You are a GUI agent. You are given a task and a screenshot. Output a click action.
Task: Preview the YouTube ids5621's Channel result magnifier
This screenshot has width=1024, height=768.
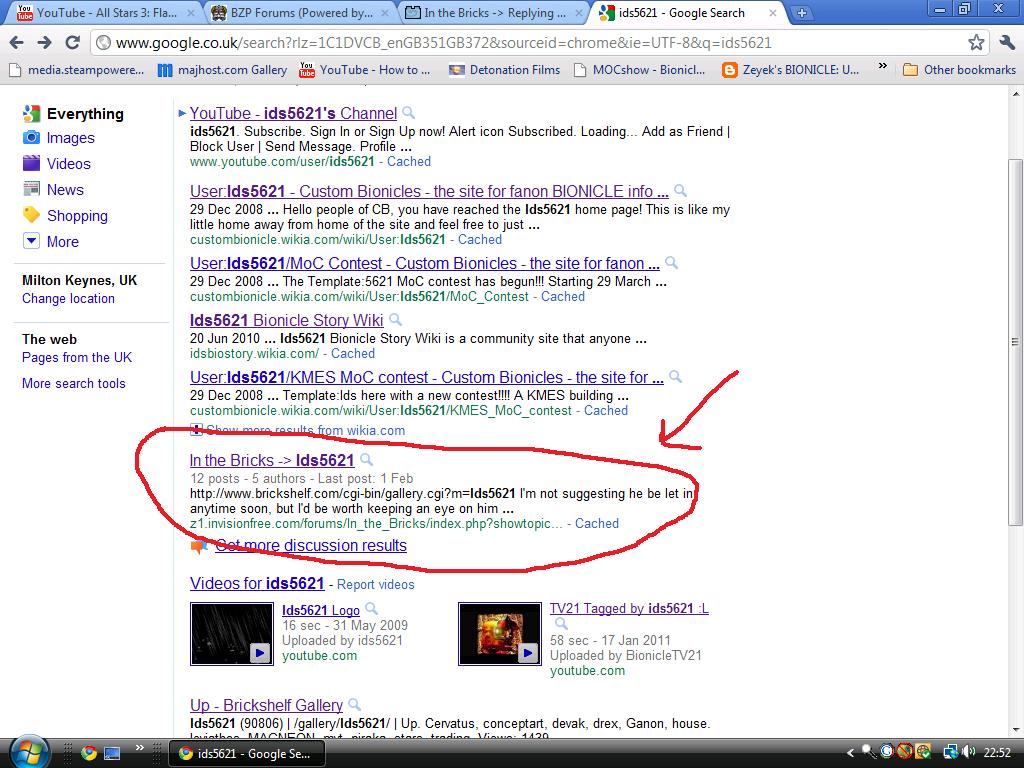point(409,112)
